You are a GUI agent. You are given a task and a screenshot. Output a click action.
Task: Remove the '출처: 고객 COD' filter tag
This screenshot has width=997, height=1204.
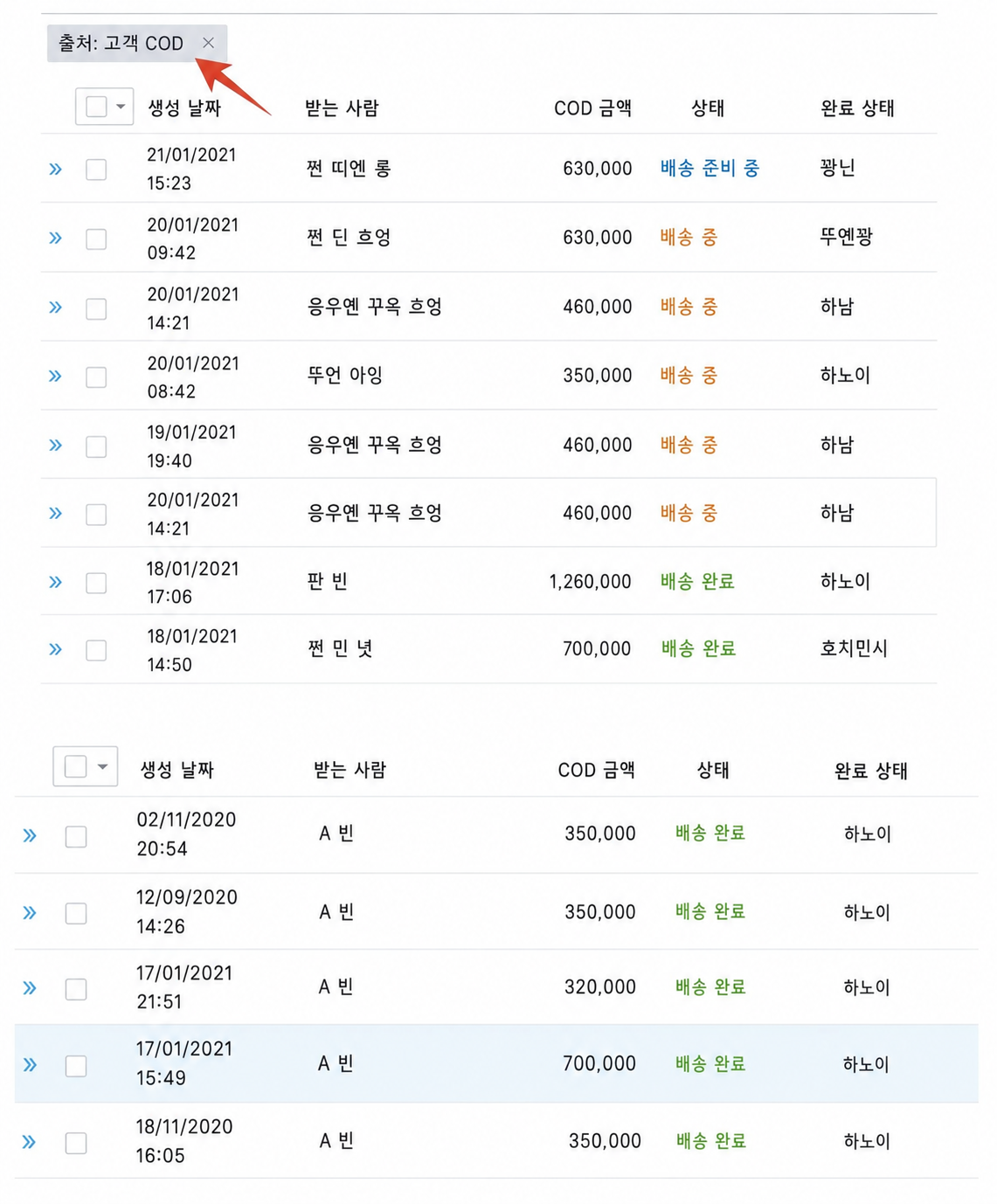click(x=208, y=43)
